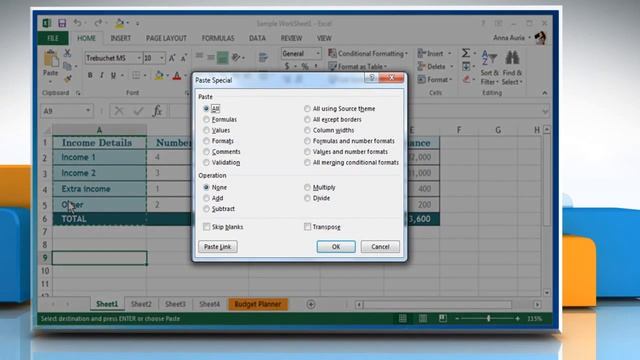This screenshot has height=360, width=640.
Task: Switch to Page Break Preview icon
Action: [x=442, y=318]
